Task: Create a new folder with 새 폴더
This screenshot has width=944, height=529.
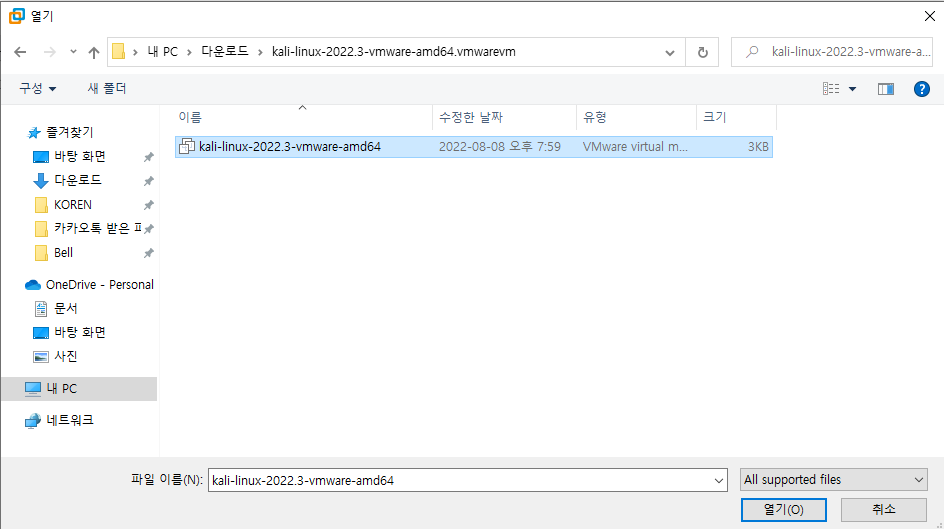Action: [x=107, y=88]
